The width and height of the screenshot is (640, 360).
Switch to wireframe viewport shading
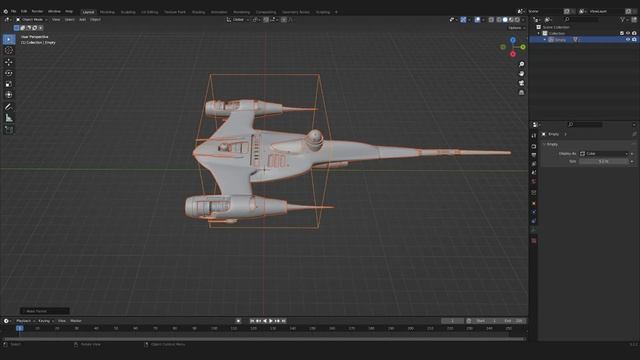pos(499,20)
